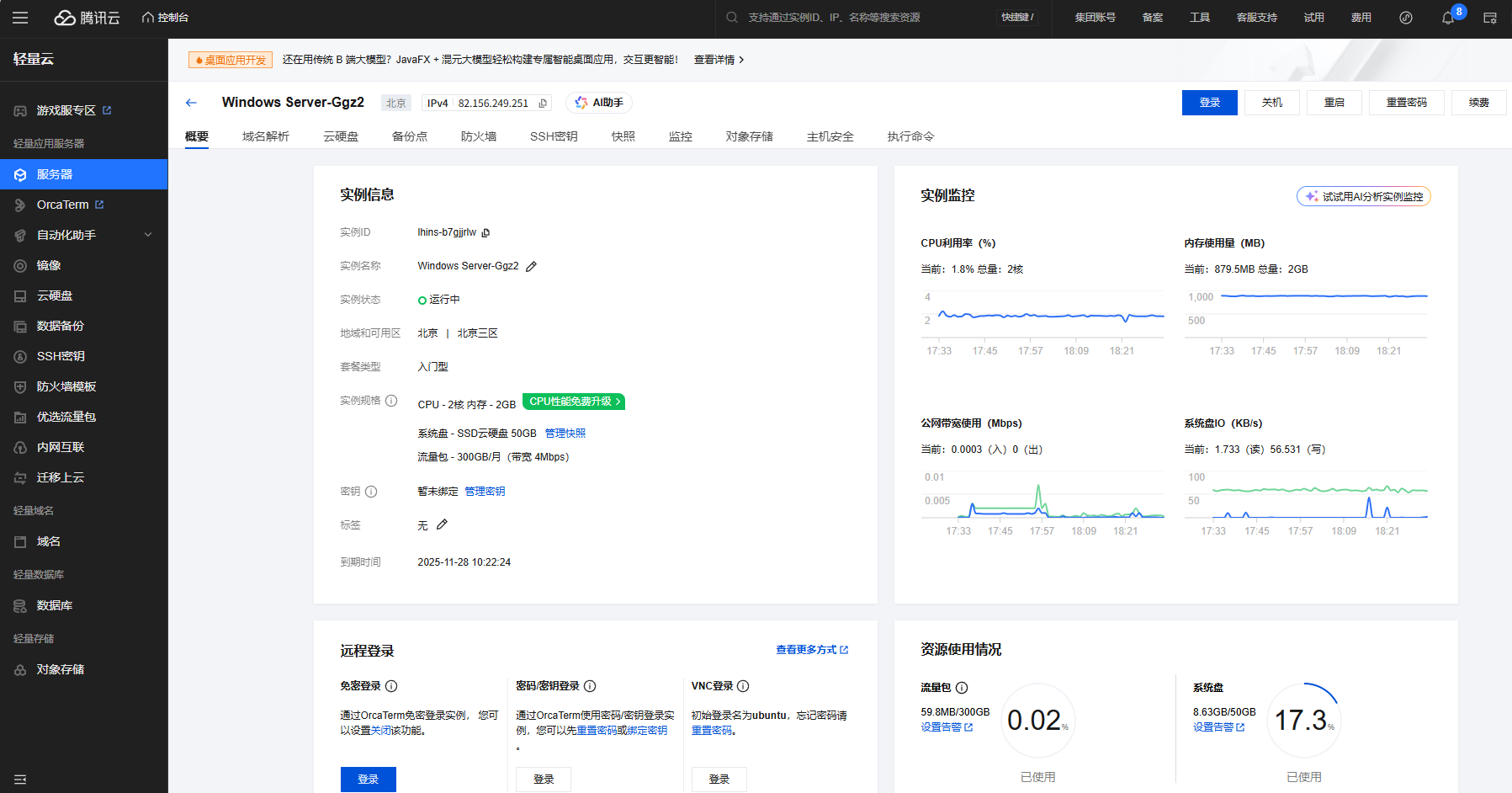Open the 管理快照 link
1512x793 pixels.
coord(565,434)
